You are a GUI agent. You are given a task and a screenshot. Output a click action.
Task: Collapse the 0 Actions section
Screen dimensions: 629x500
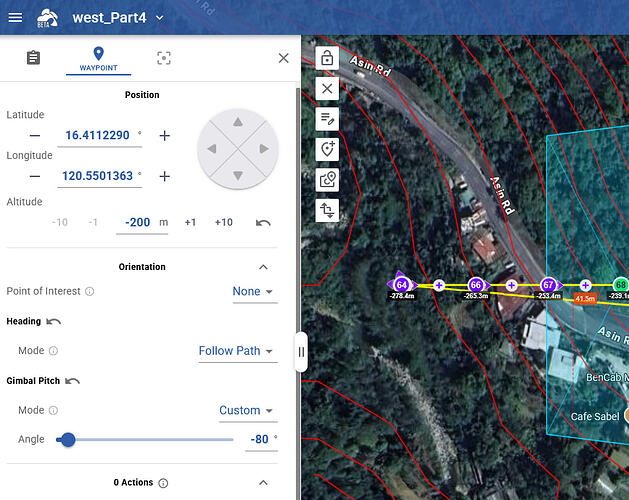[263, 483]
